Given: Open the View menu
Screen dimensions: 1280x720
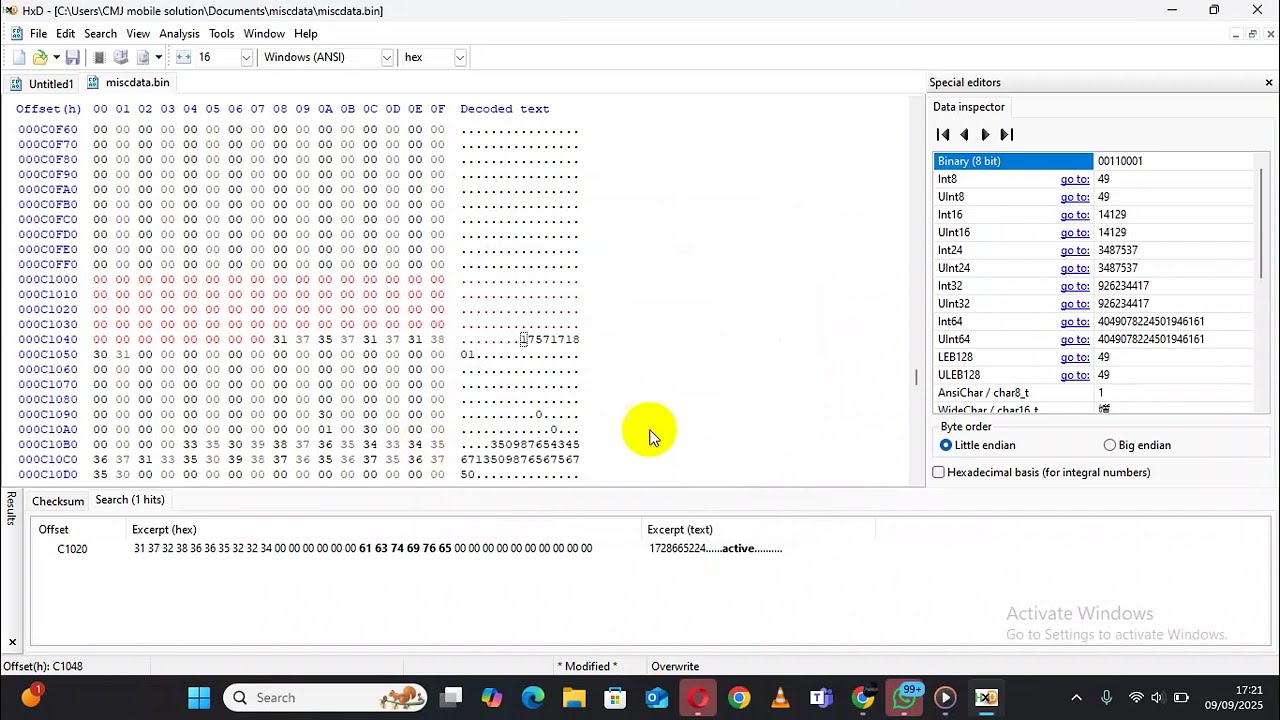Looking at the screenshot, I should coord(138,34).
